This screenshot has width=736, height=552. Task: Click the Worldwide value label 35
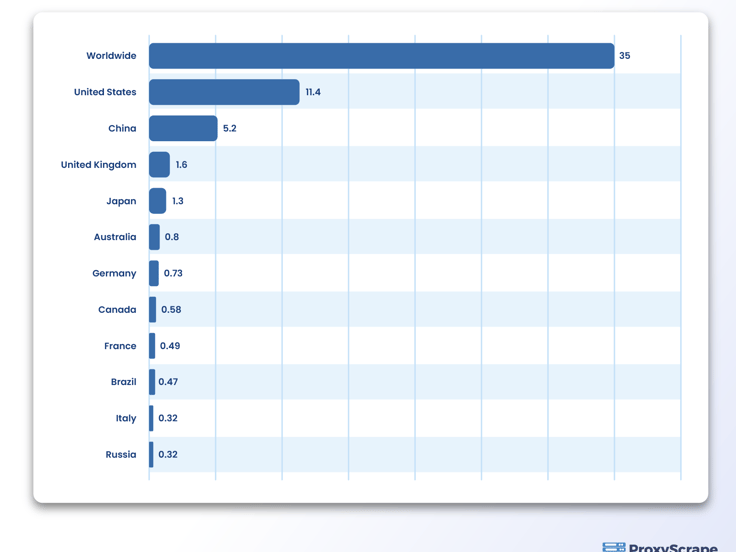625,56
